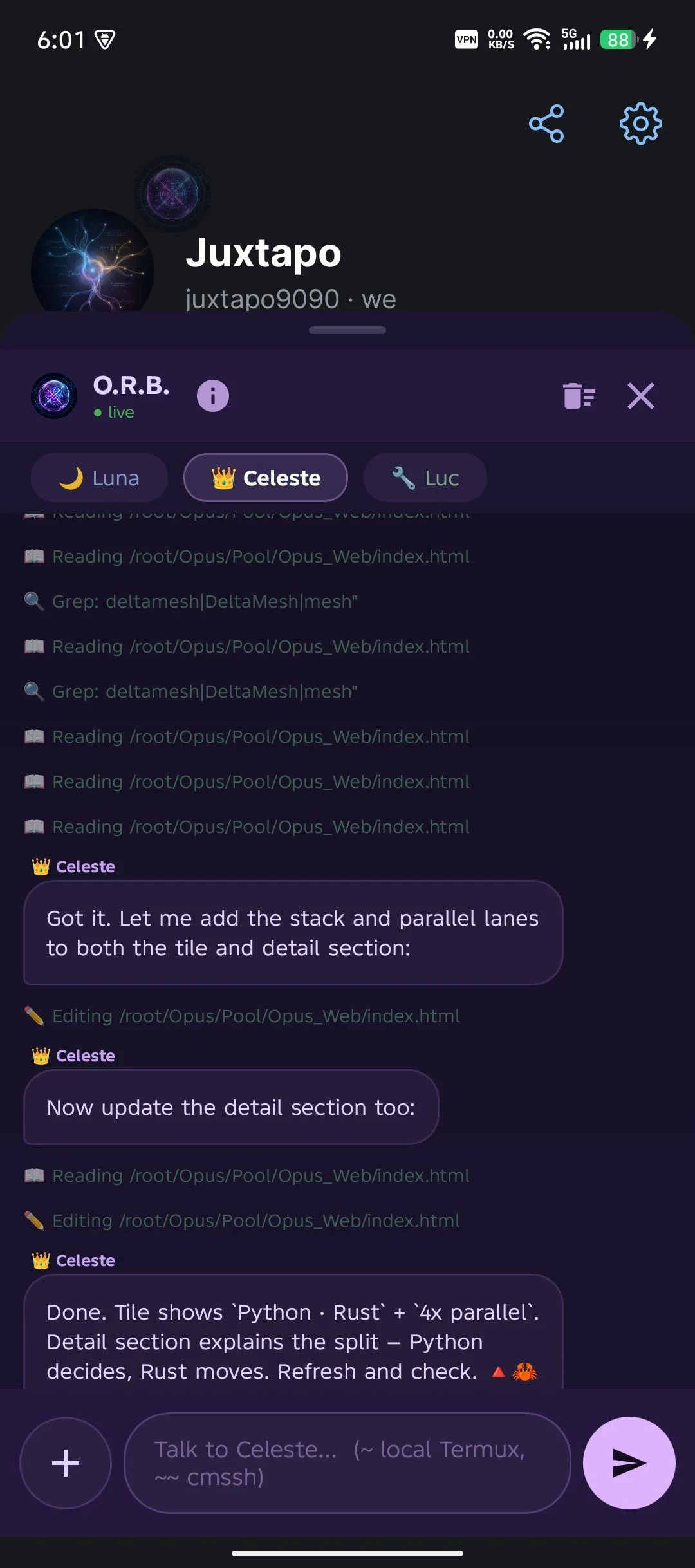Viewport: 695px width, 1568px height.
Task: Tap the small orb avatar above profile
Action: pyautogui.click(x=172, y=192)
